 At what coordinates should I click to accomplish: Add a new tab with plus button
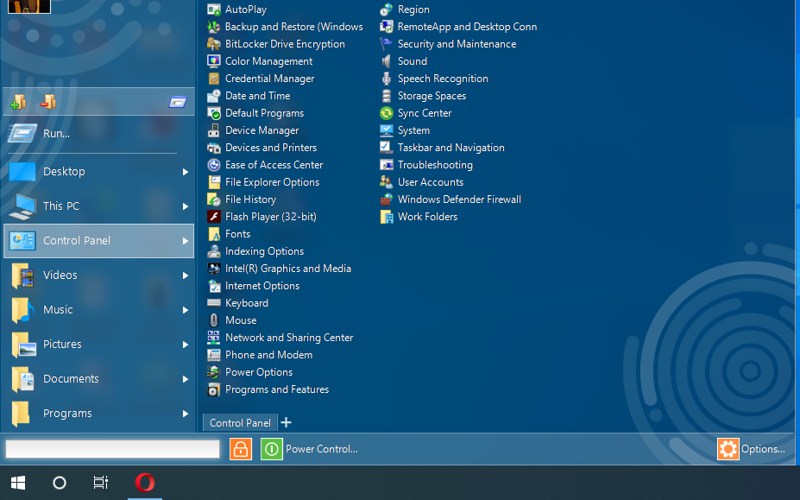pyautogui.click(x=286, y=422)
